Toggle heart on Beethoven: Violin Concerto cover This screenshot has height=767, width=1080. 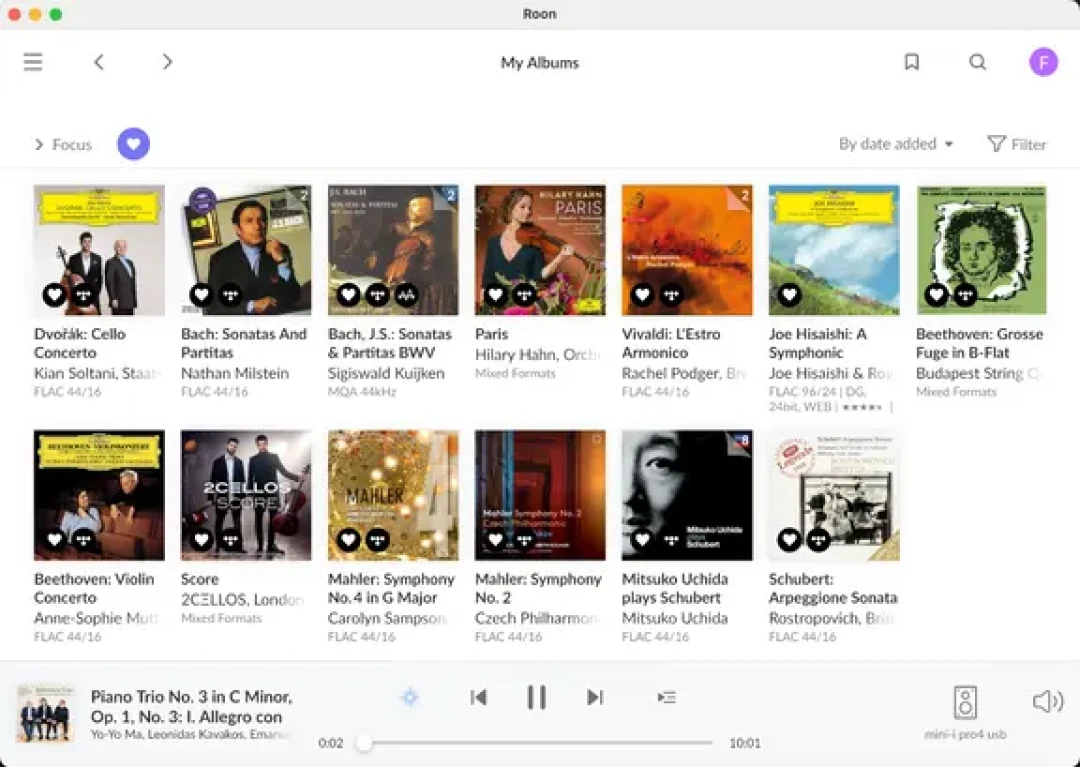tap(54, 540)
